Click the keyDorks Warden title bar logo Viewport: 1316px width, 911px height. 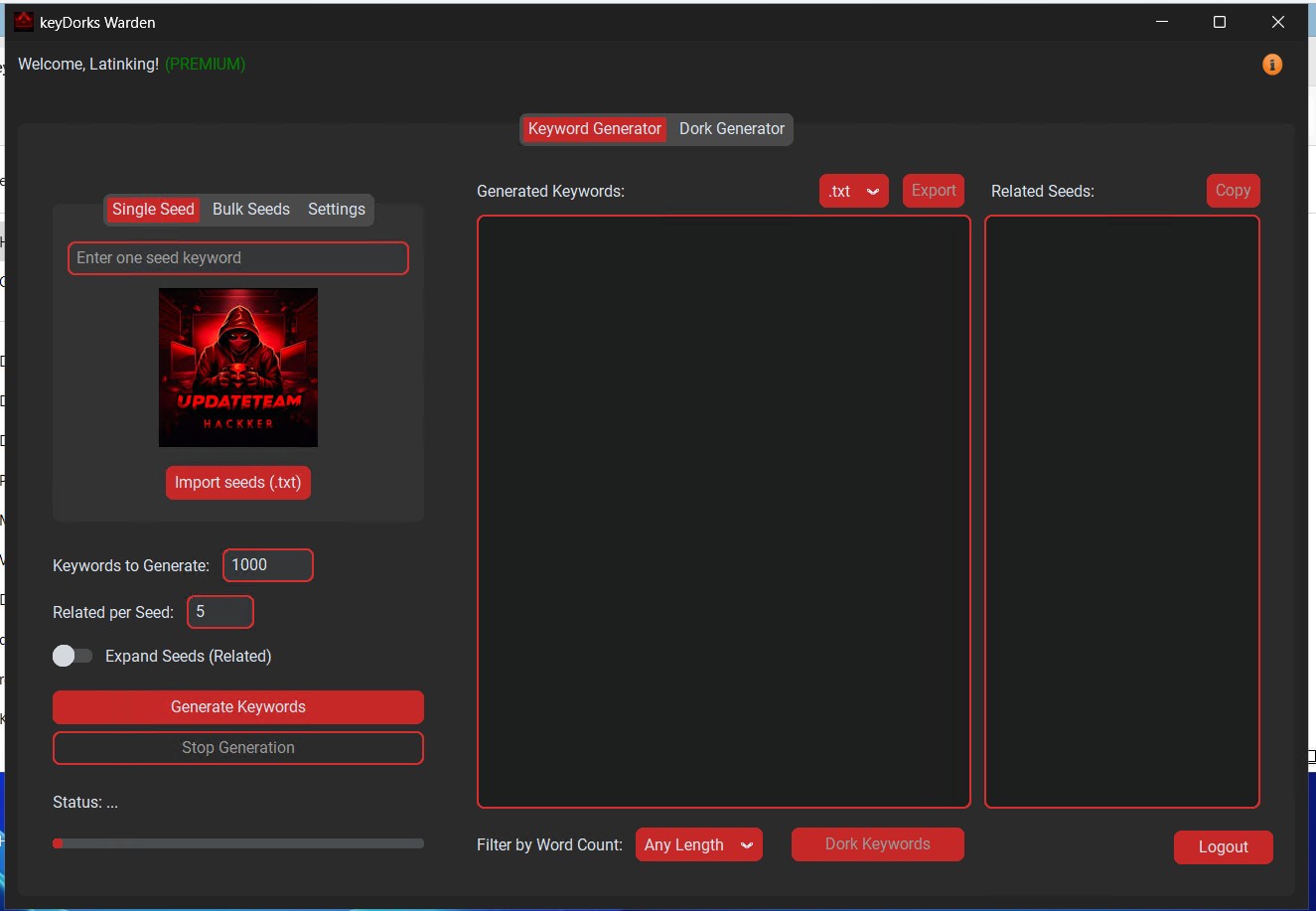[23, 22]
